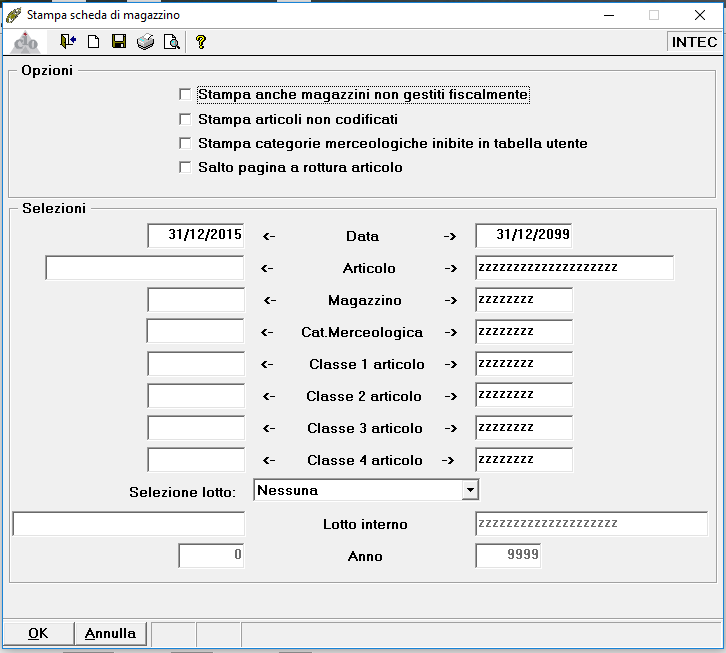
Task: Click the starting Articolo input field
Action: [144, 268]
